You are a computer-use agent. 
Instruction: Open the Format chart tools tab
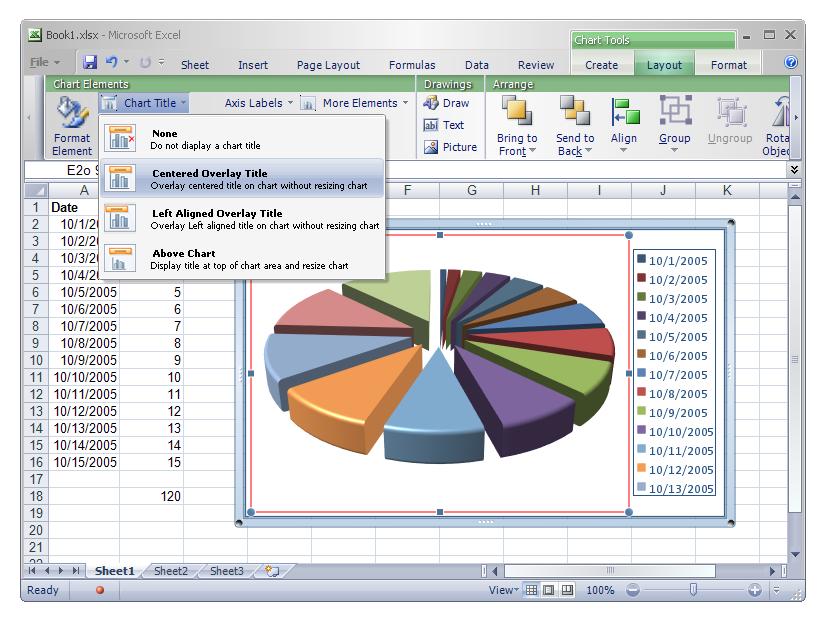(x=728, y=65)
